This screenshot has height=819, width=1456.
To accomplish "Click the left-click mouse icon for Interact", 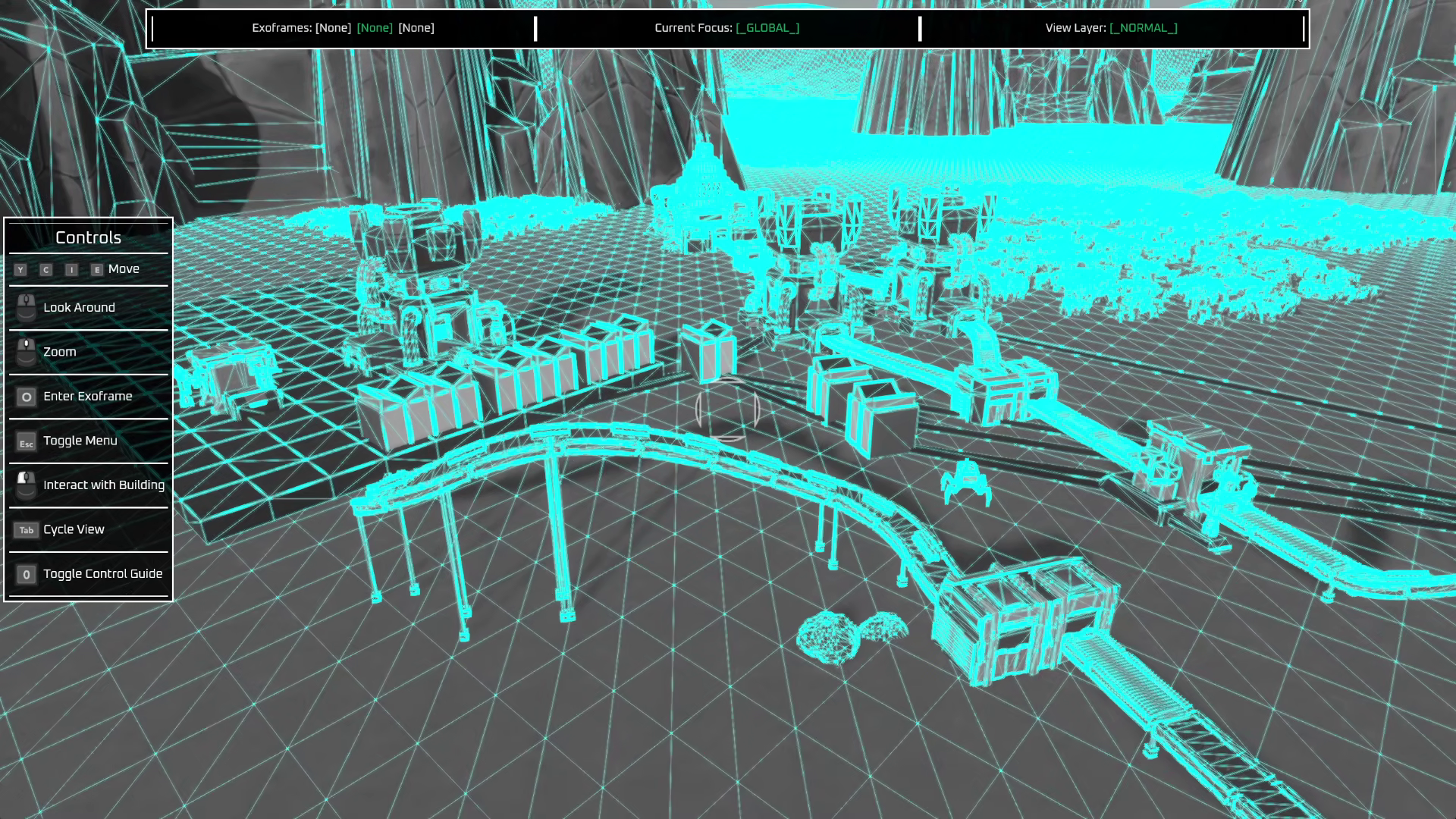I will [x=27, y=485].
